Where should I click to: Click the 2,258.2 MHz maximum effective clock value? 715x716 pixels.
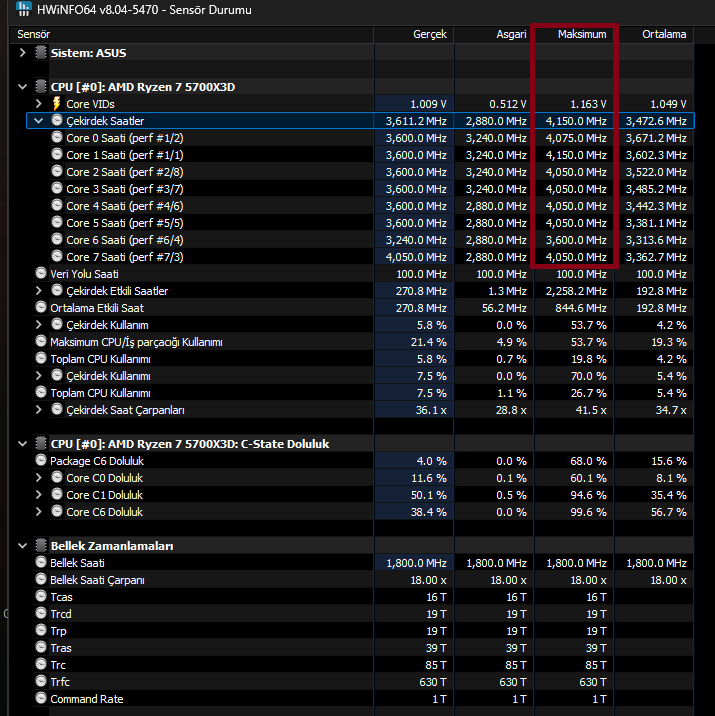(576, 291)
